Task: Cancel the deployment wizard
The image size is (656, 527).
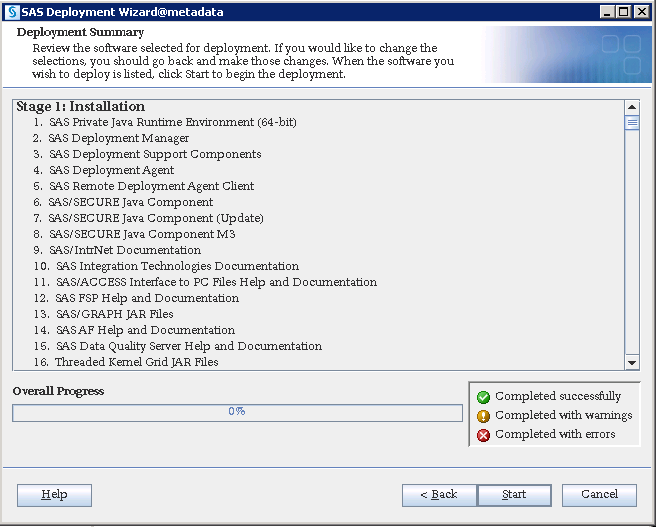Action: pos(599,495)
